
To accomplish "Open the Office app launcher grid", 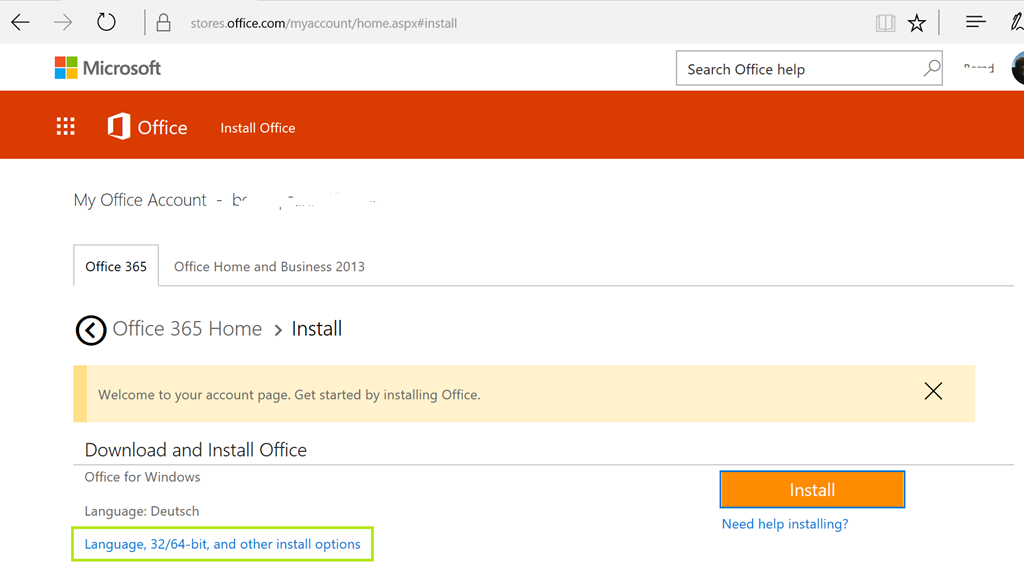I will 66,126.
